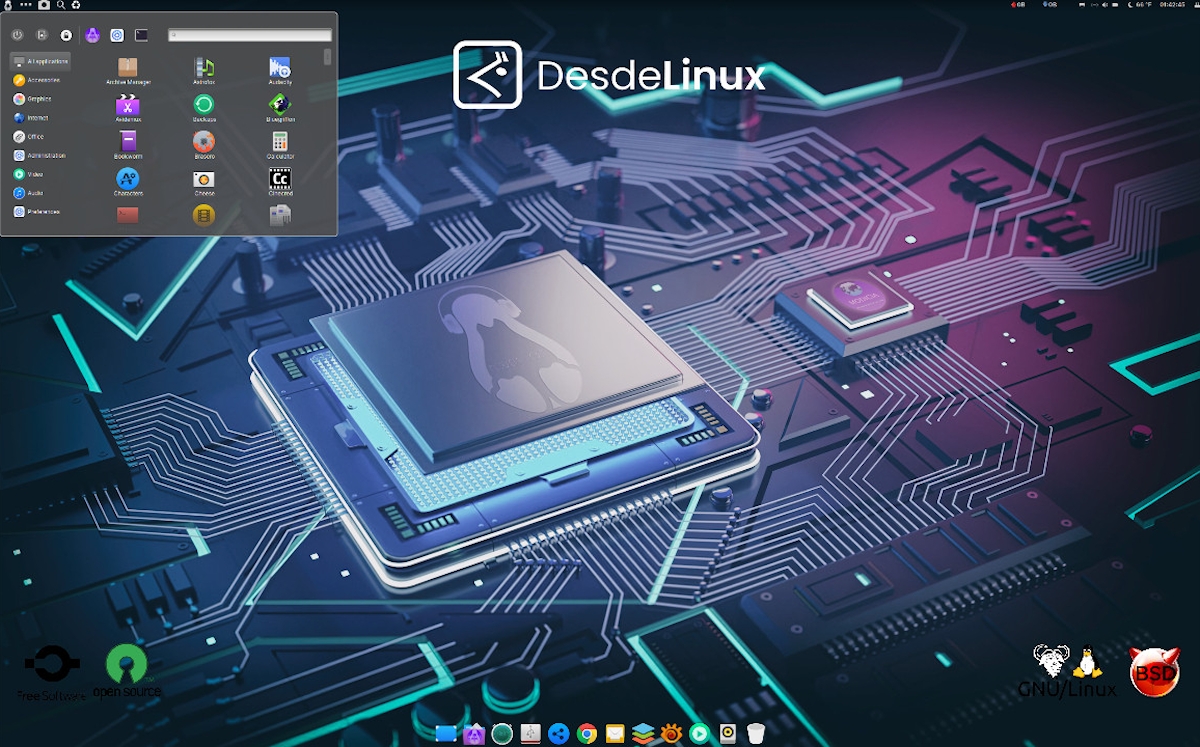Launch Google Chrome from the dock
The height and width of the screenshot is (747, 1200).
point(587,734)
